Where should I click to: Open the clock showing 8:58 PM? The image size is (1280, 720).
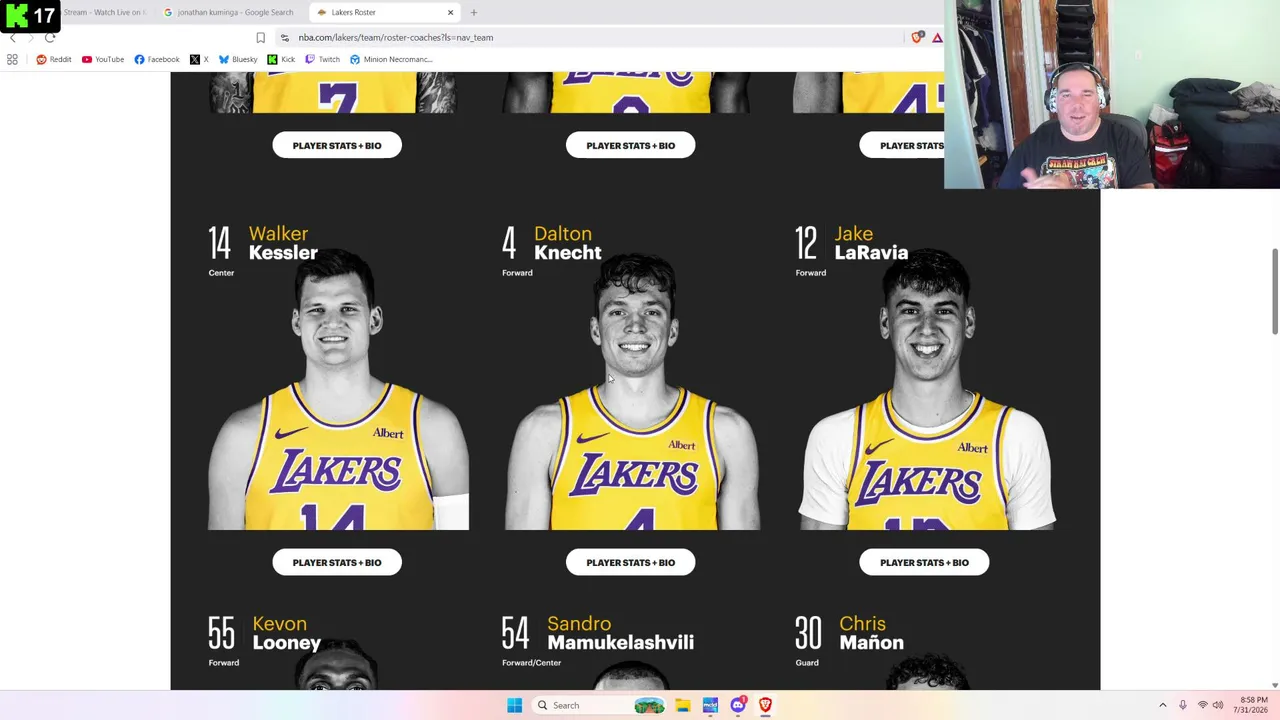[x=1253, y=705]
